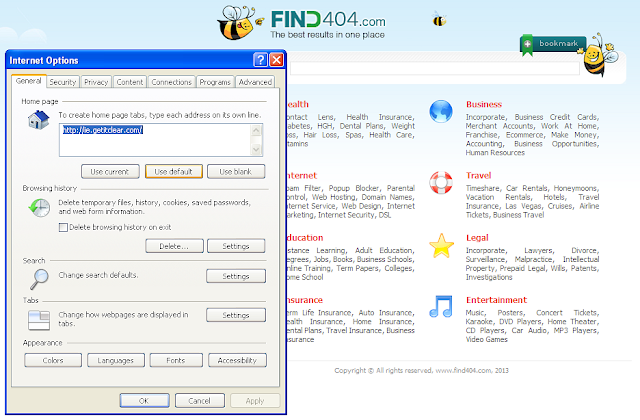Image resolution: width=640 pixels, height=420 pixels.
Task: Click the bee mascot beside bookmark
Action: pos(600,55)
